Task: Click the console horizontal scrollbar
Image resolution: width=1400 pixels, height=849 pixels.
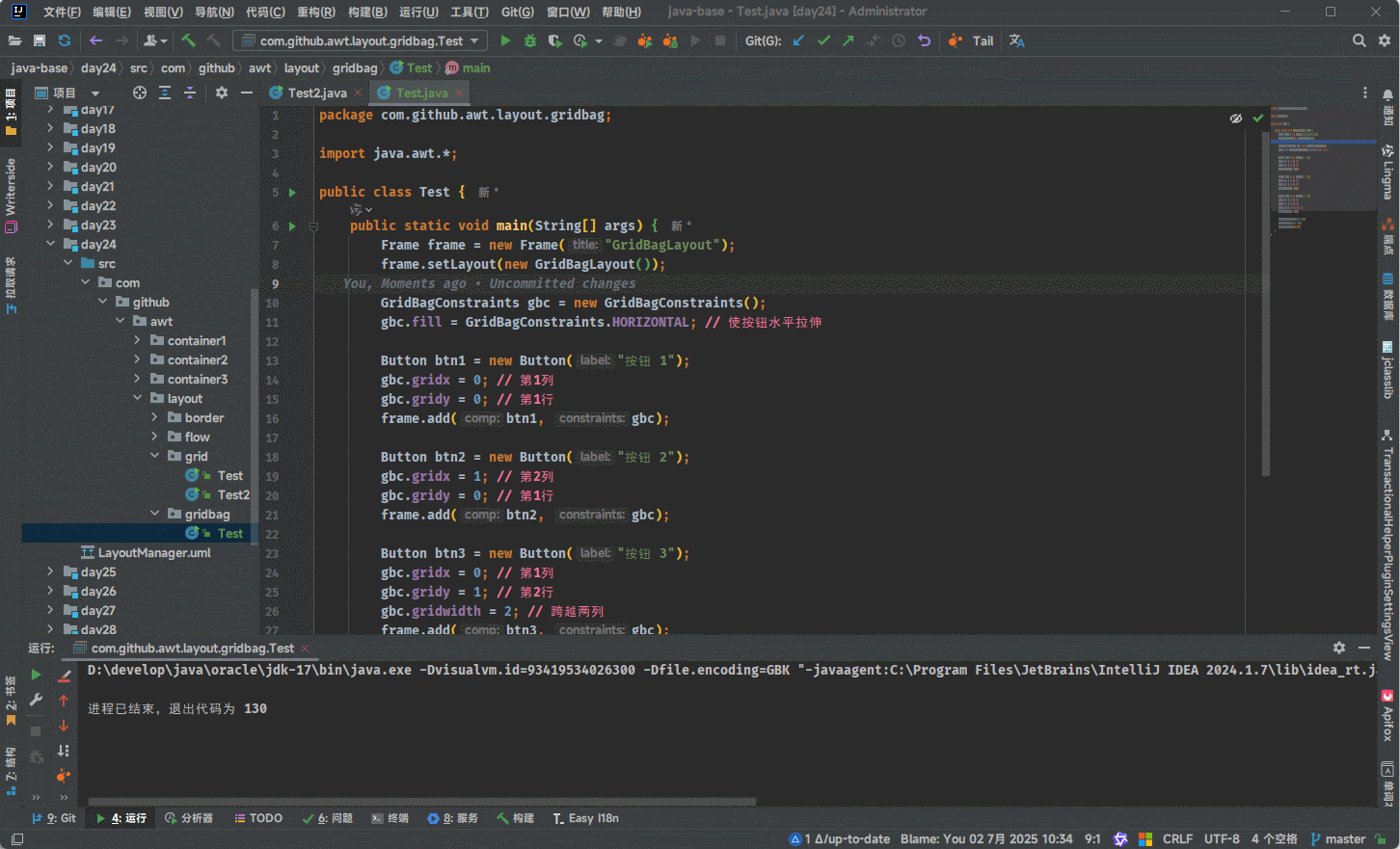Action: tap(421, 801)
